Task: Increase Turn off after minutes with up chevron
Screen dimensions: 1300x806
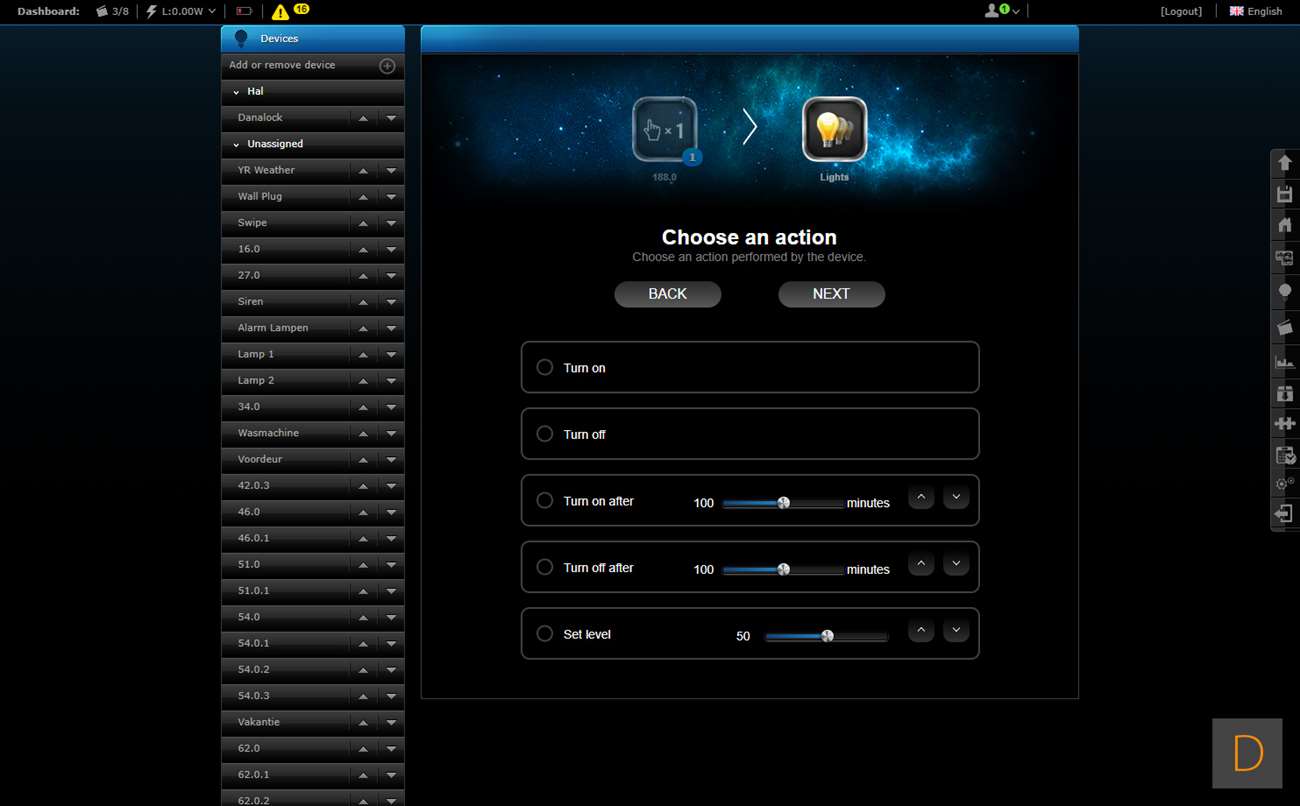Action: (x=921, y=563)
